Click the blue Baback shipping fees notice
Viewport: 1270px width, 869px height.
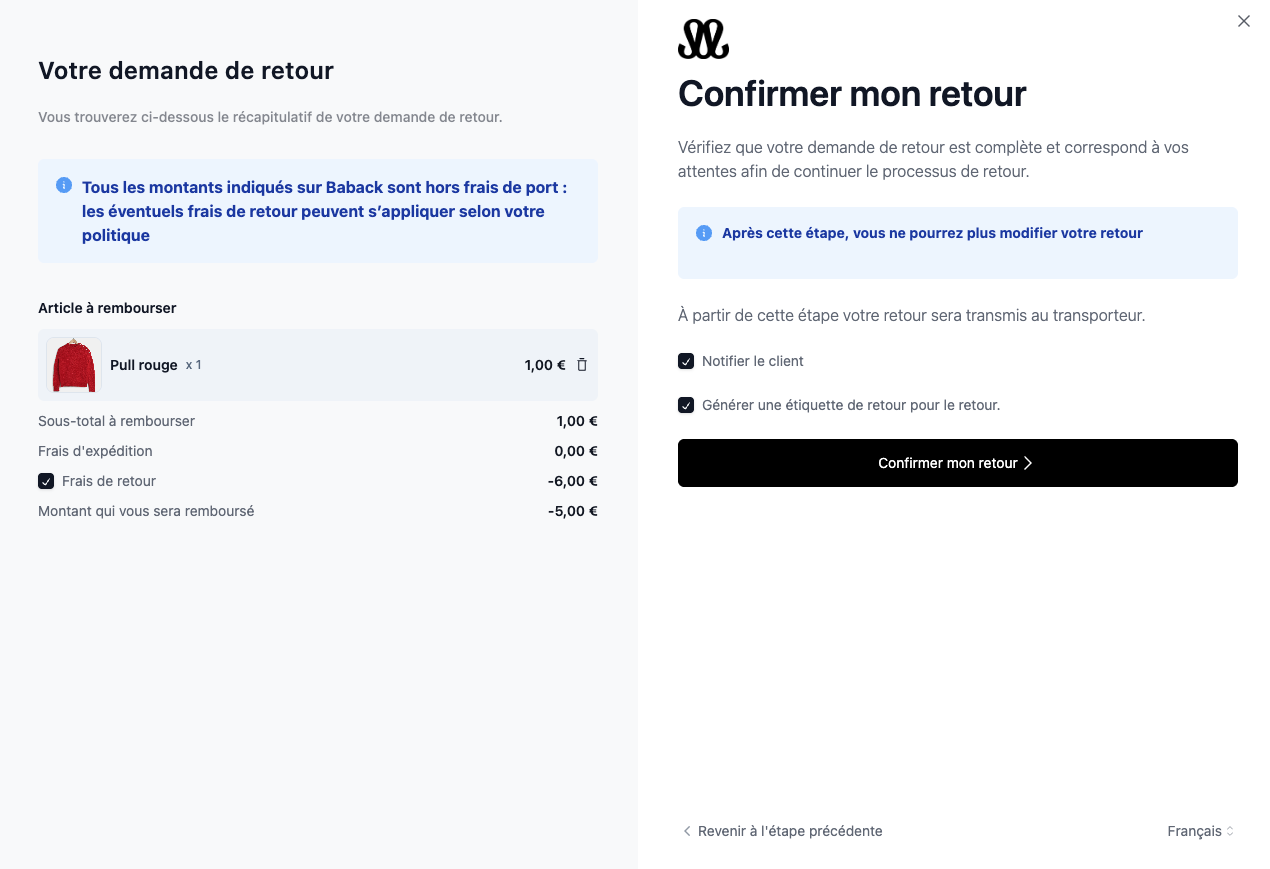point(318,211)
